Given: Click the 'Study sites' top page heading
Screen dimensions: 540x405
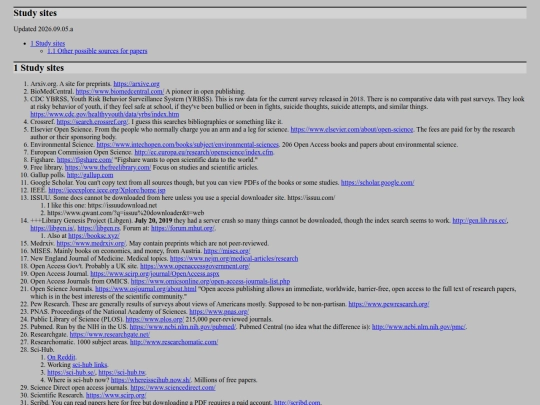Looking at the screenshot, I should [35, 13].
